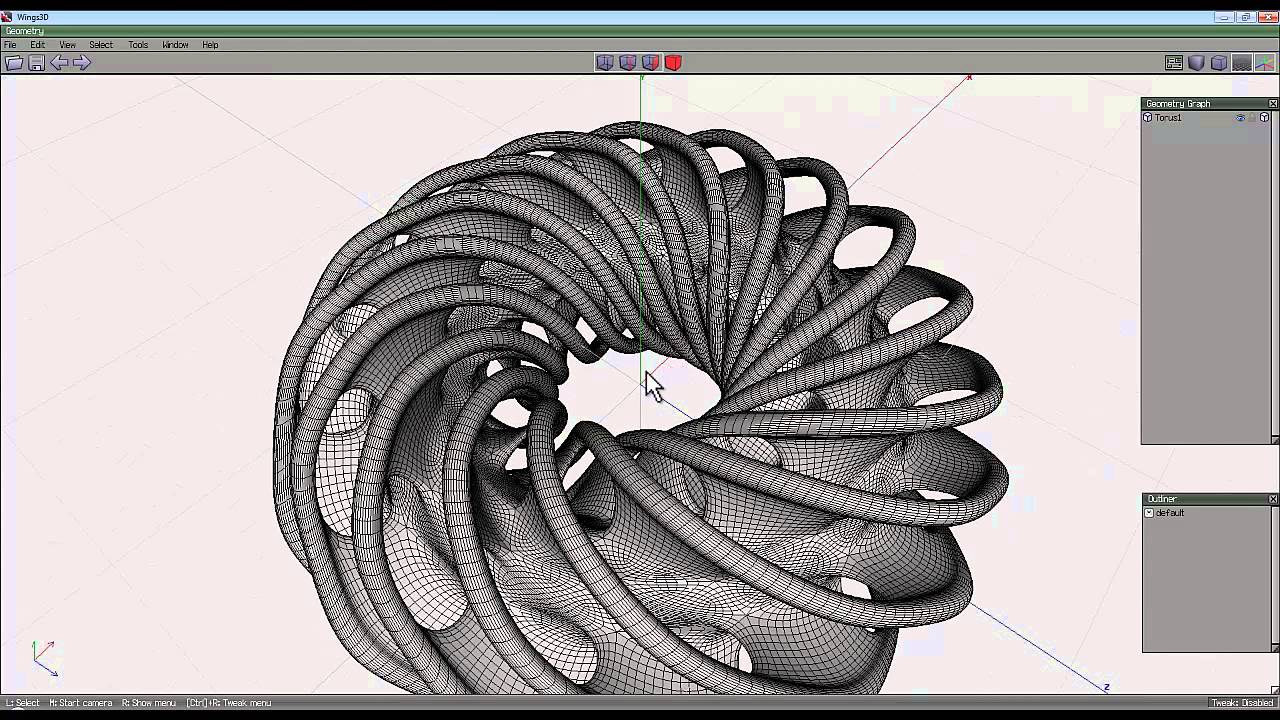Toggle ground plane grid display
1280x720 pixels.
coord(1242,63)
